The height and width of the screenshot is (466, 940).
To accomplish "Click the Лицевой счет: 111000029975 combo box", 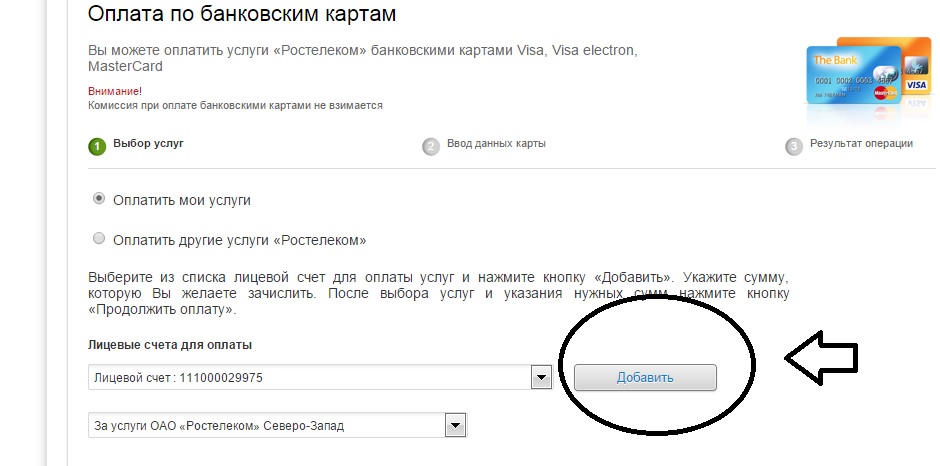I will (320, 378).
